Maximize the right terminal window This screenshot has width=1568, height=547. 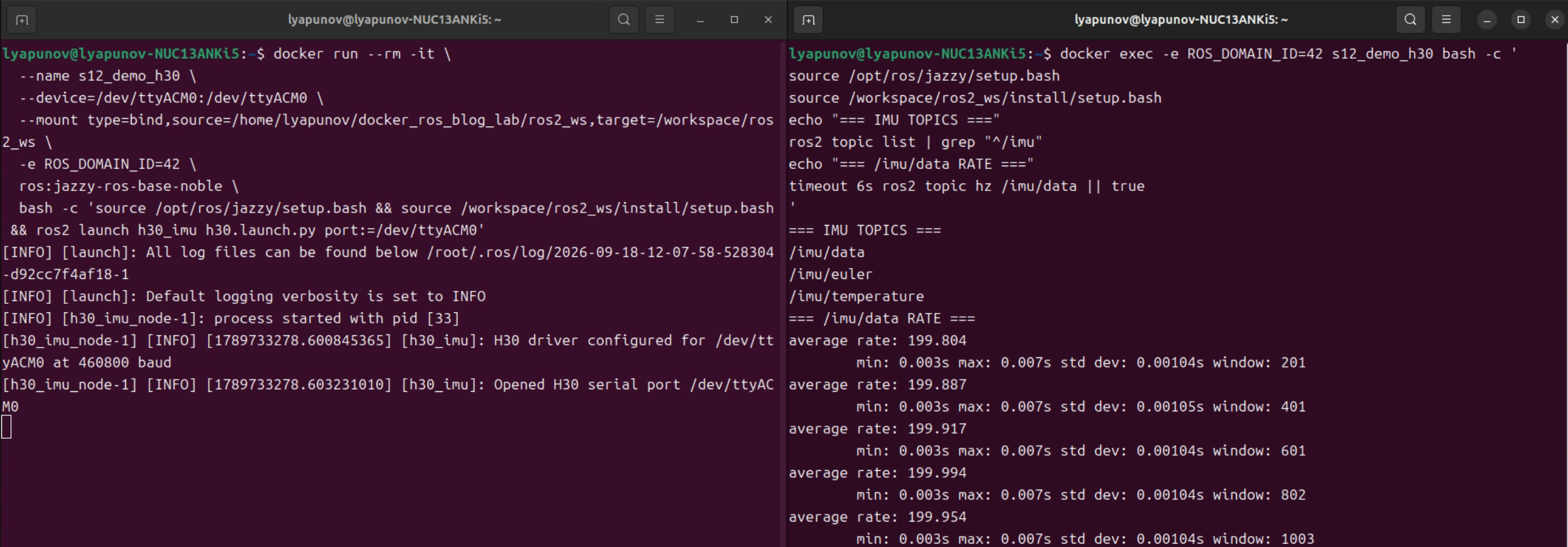click(1521, 20)
